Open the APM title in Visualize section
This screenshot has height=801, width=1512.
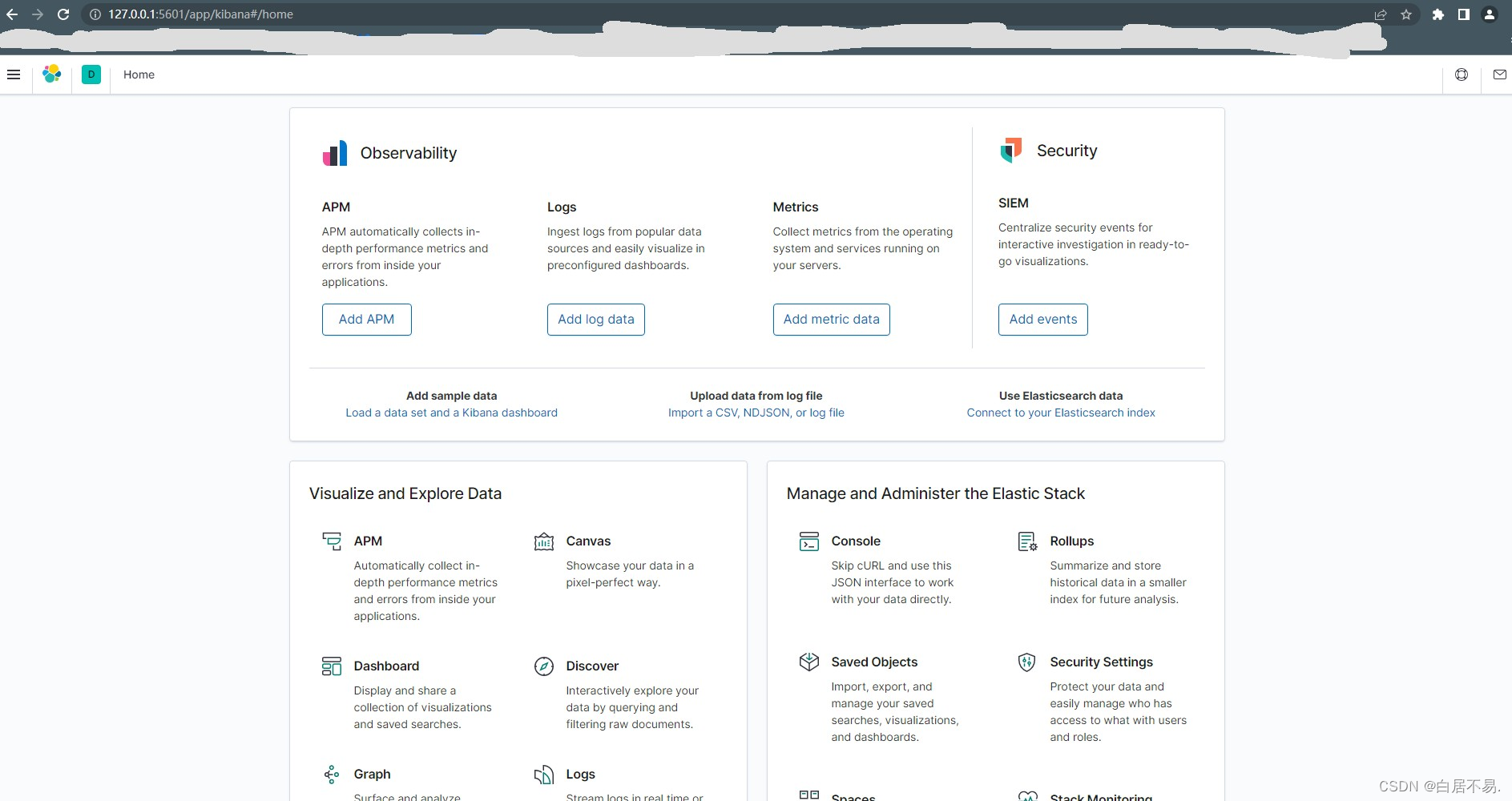coord(368,541)
